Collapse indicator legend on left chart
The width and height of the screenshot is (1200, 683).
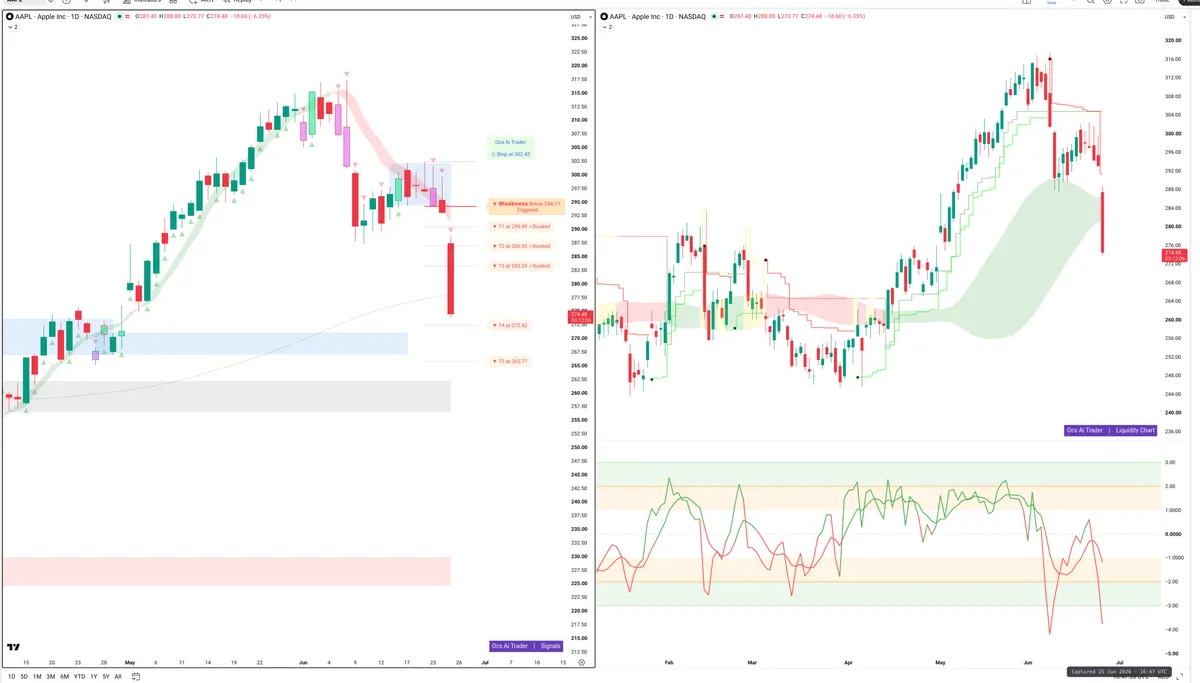click(x=12, y=27)
